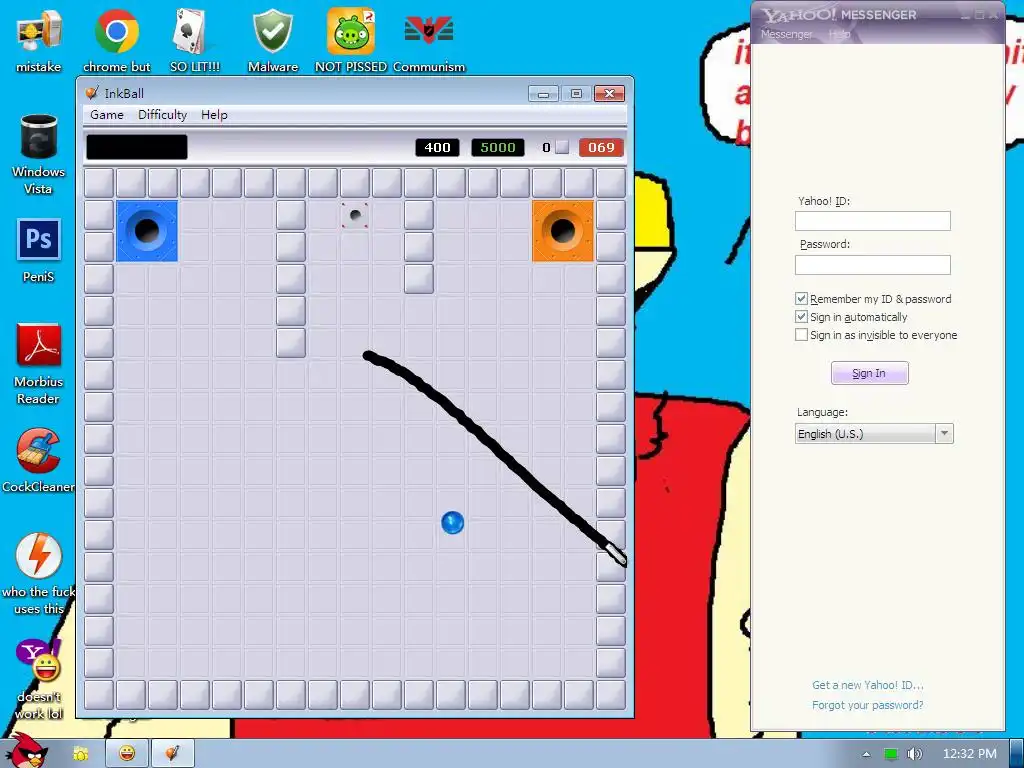Minimize the InkBall window

[x=543, y=94]
